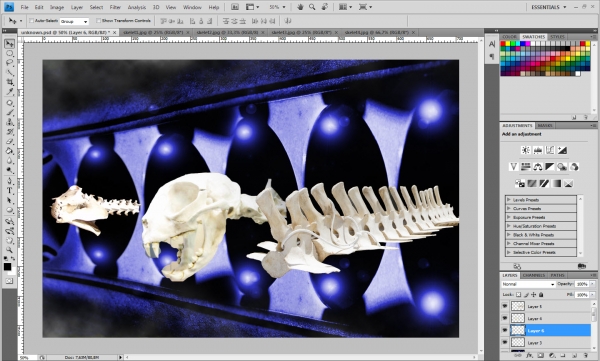Enable Show Transform Controls checkbox

(98, 21)
